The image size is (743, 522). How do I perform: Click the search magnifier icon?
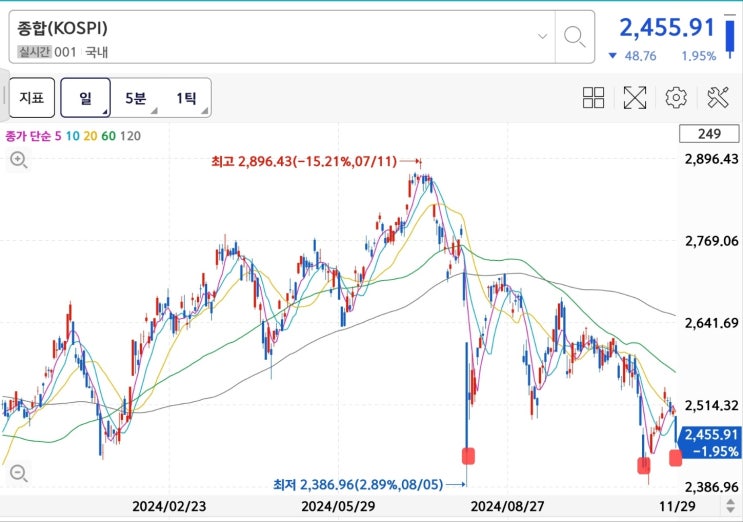[x=574, y=37]
